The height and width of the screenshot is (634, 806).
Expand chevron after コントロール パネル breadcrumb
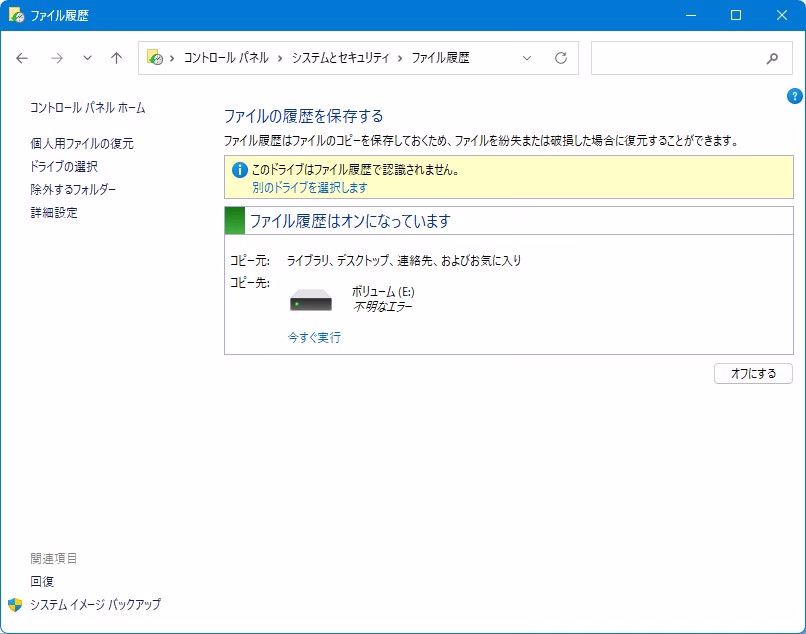pos(280,58)
